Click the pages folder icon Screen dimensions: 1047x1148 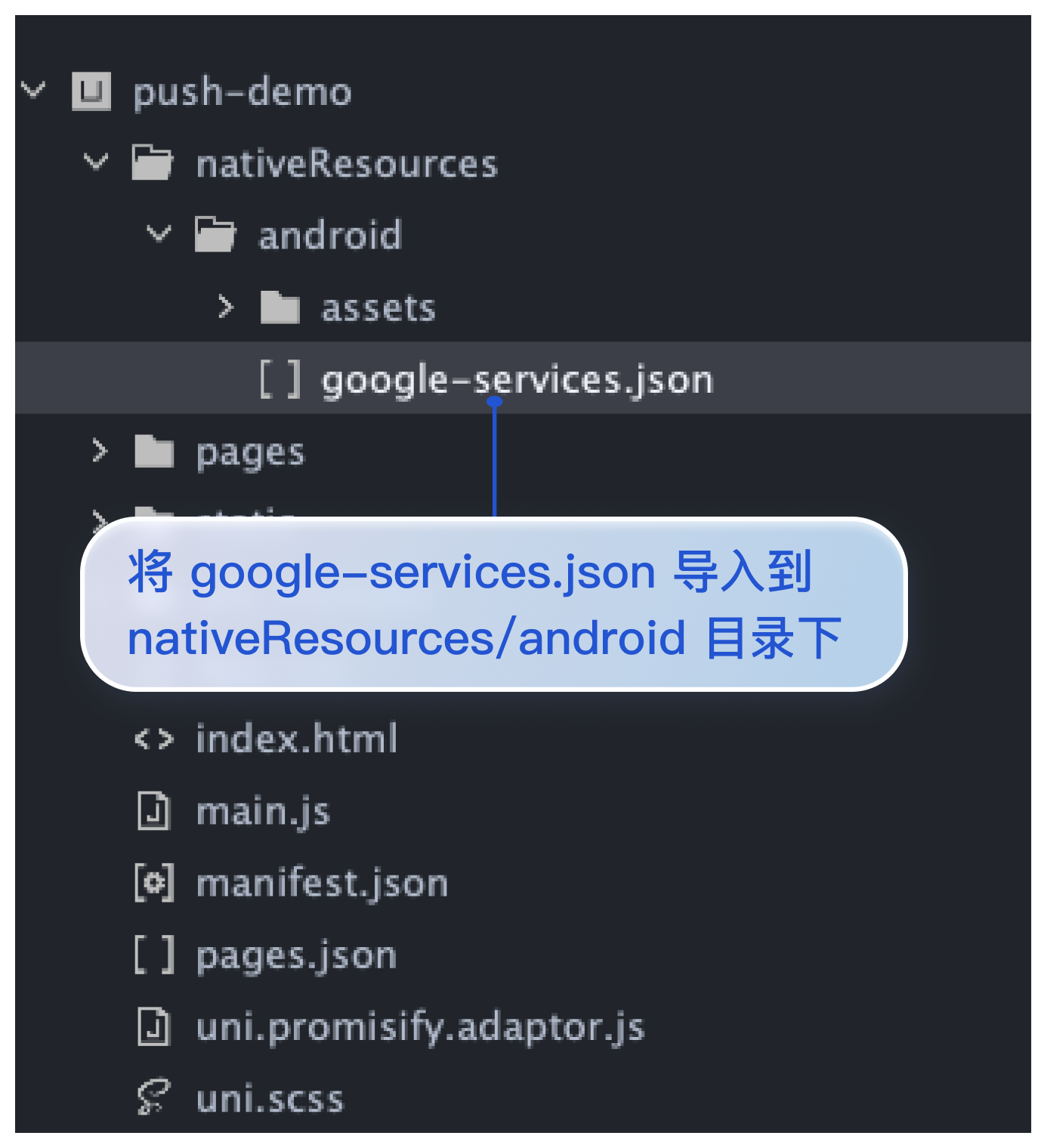(154, 452)
